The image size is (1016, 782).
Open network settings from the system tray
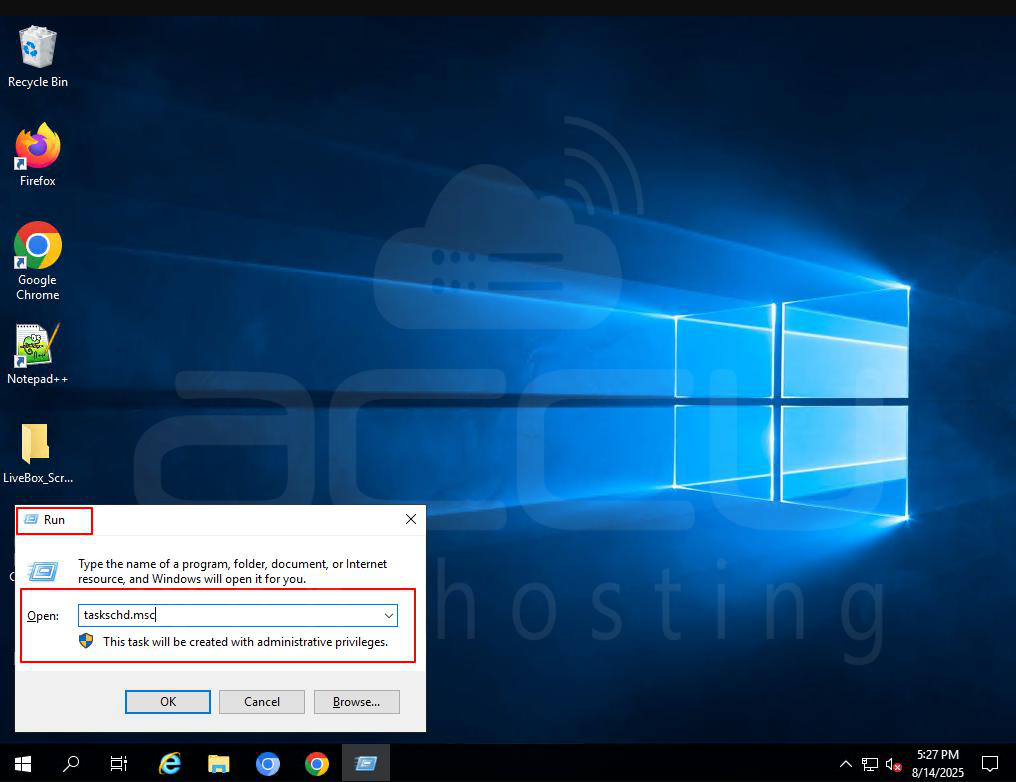click(x=869, y=763)
